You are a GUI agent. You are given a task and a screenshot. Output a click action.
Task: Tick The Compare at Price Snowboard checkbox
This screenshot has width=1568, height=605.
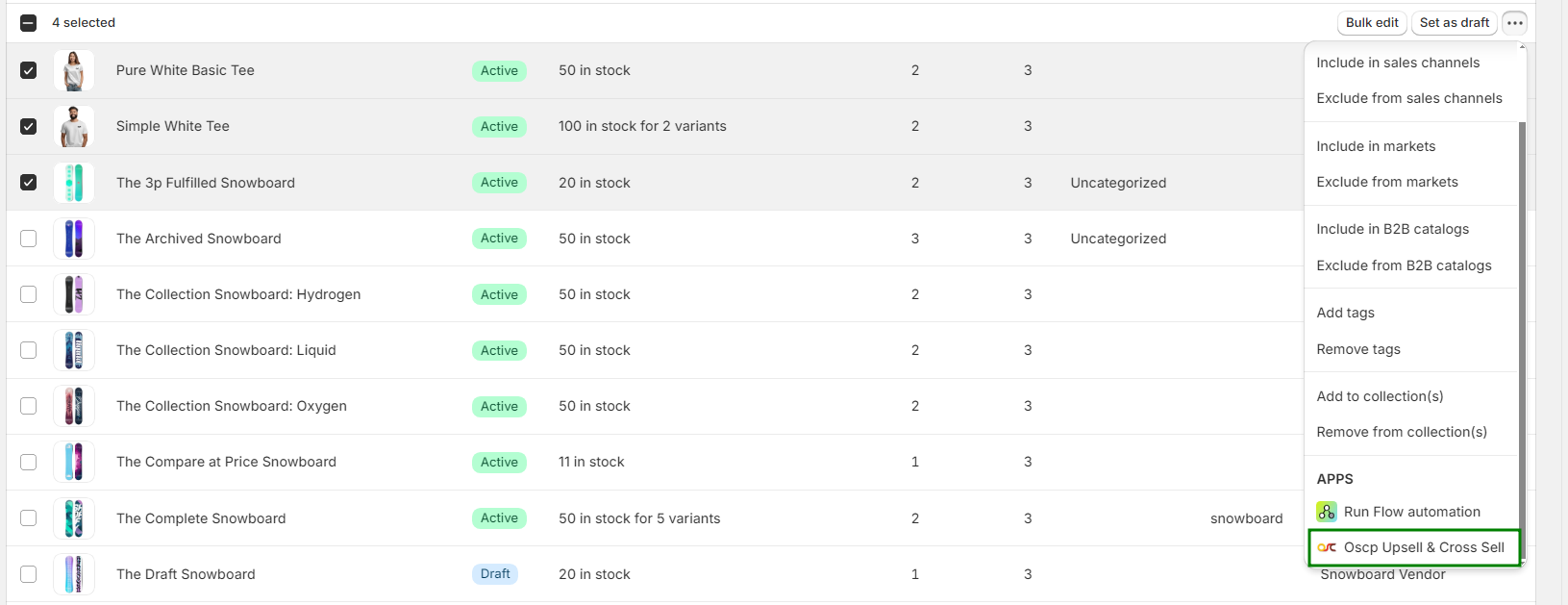click(x=29, y=463)
